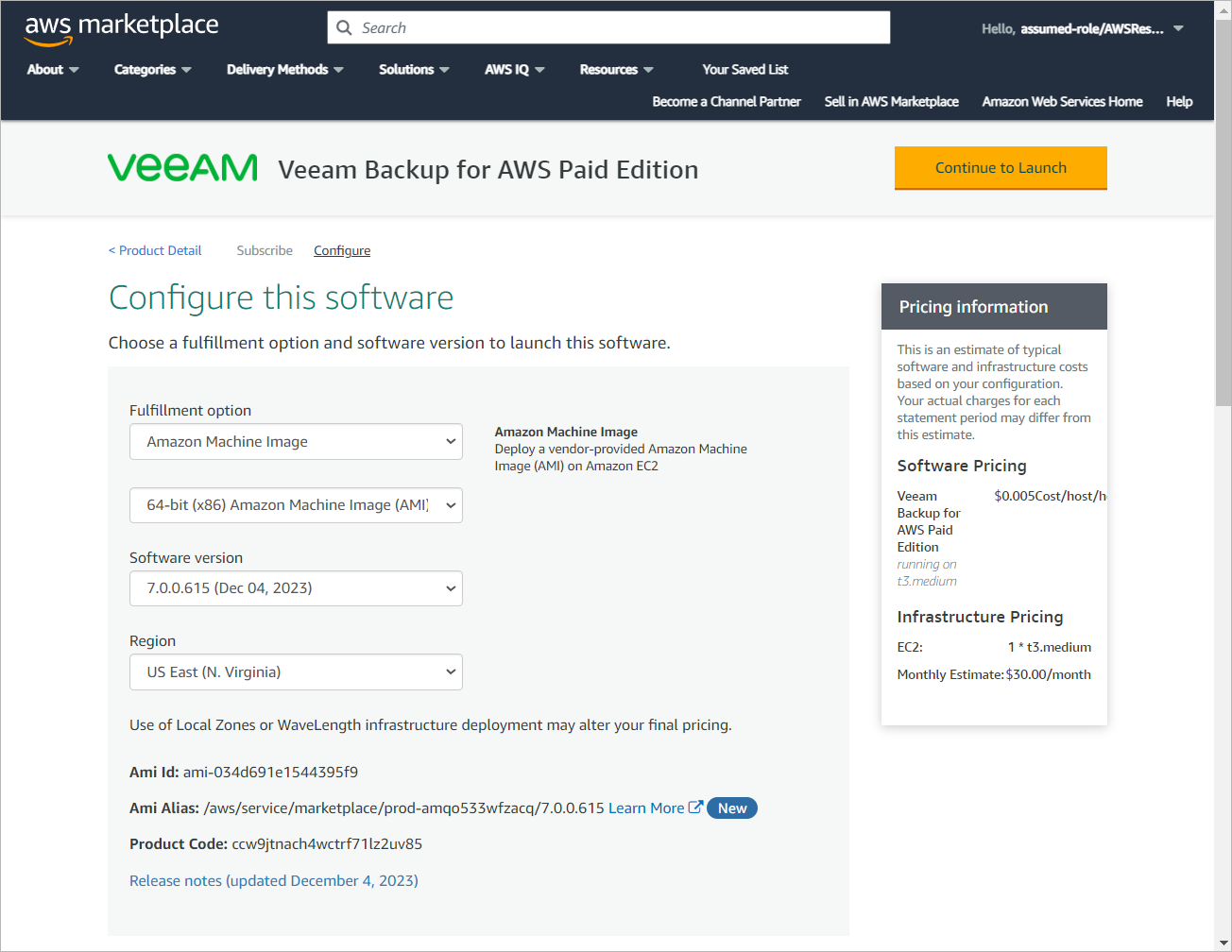Expand the account dropdown next to assumed-role

pos(1178,28)
